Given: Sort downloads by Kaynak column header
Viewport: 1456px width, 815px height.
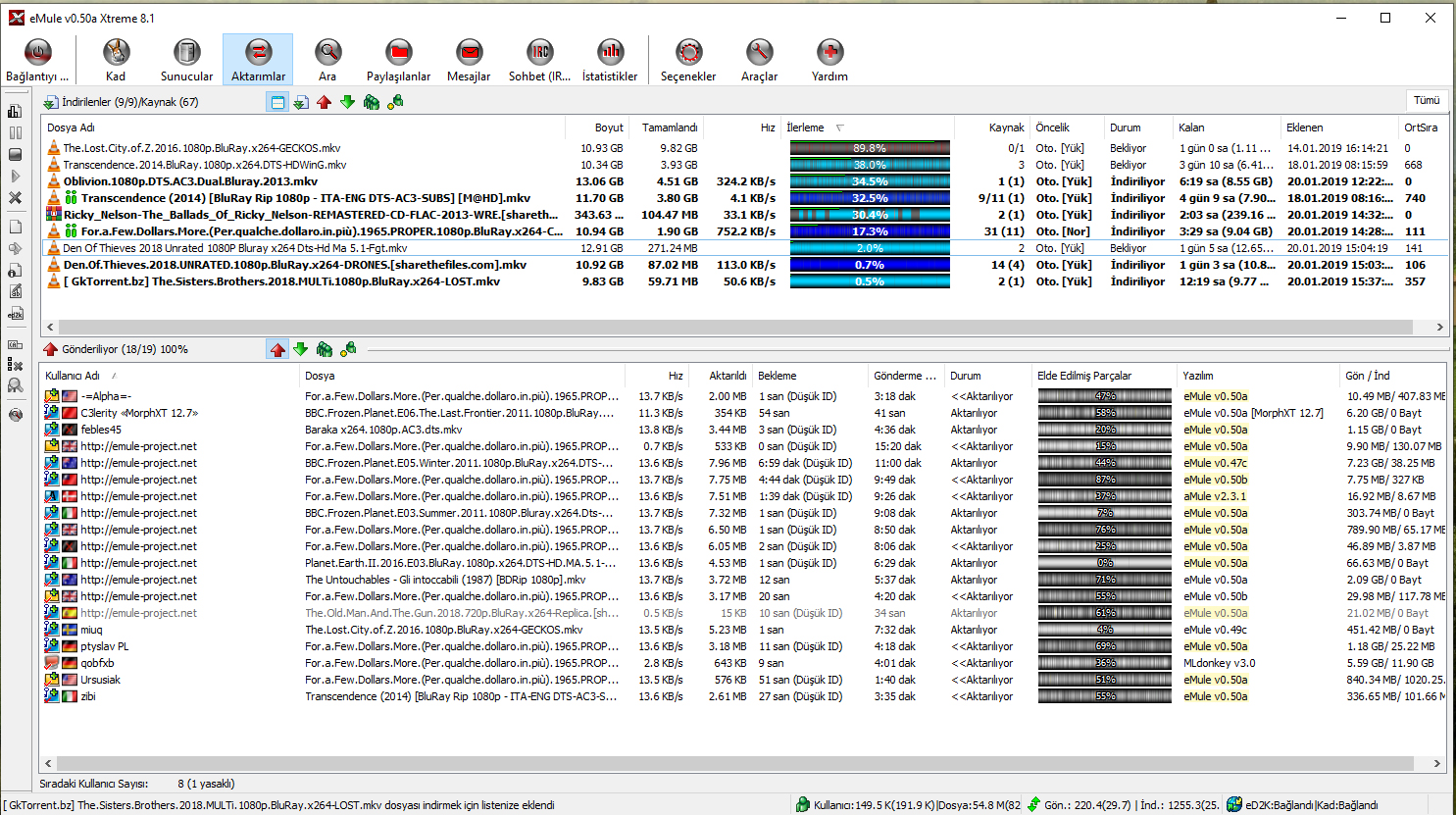Looking at the screenshot, I should tap(992, 127).
